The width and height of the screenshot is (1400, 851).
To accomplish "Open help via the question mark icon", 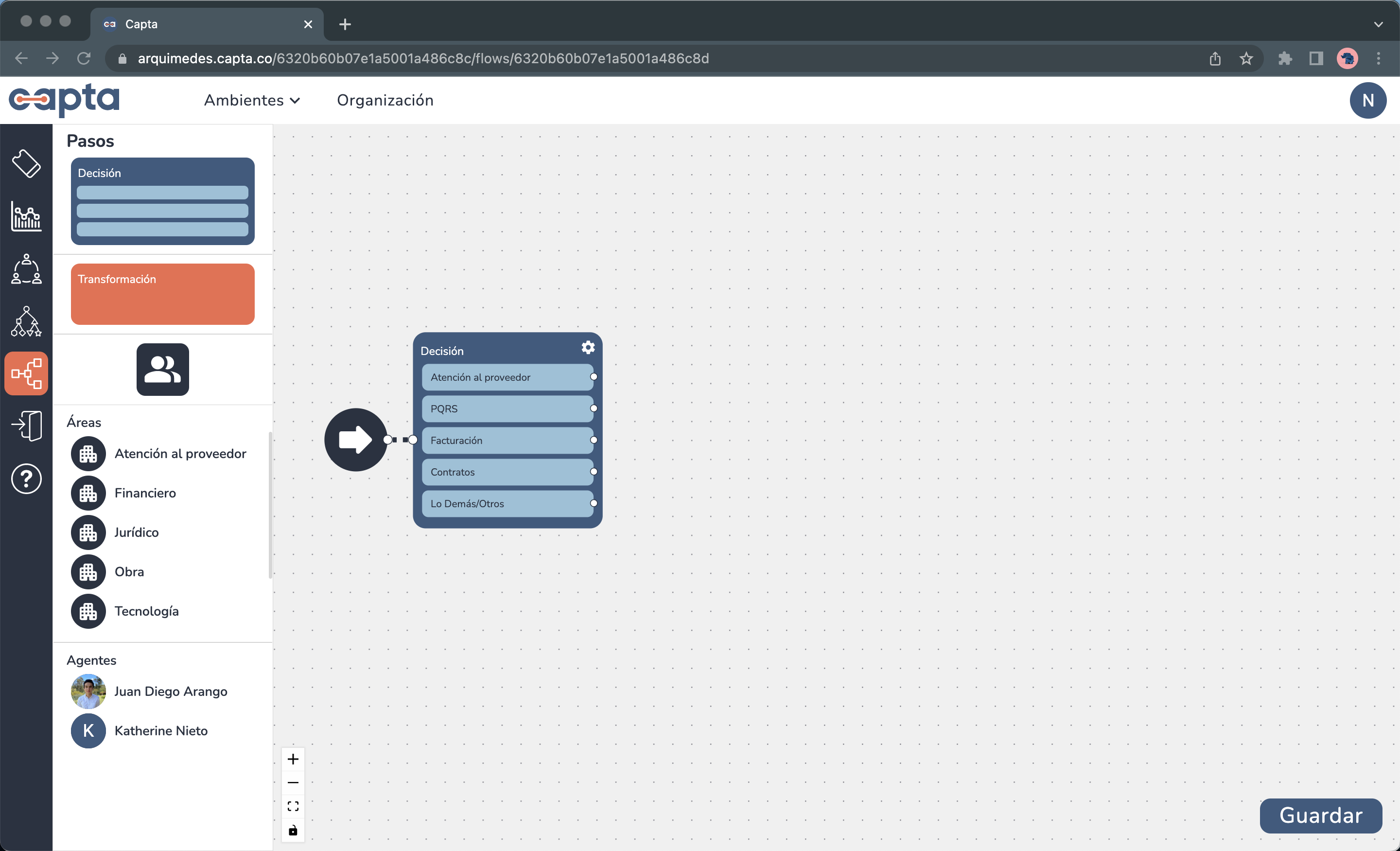I will click(26, 479).
